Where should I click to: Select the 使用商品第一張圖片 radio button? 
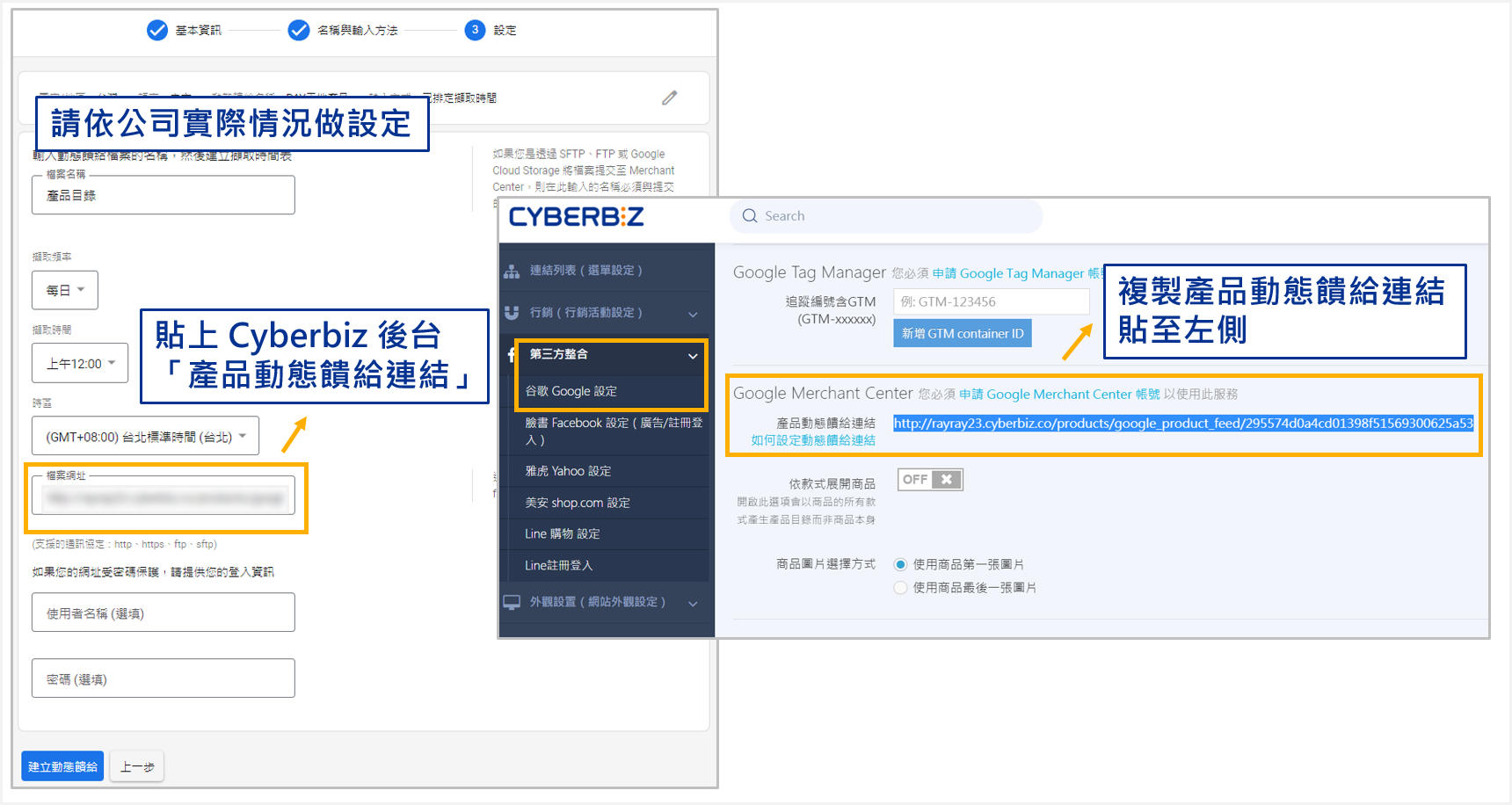(x=900, y=564)
